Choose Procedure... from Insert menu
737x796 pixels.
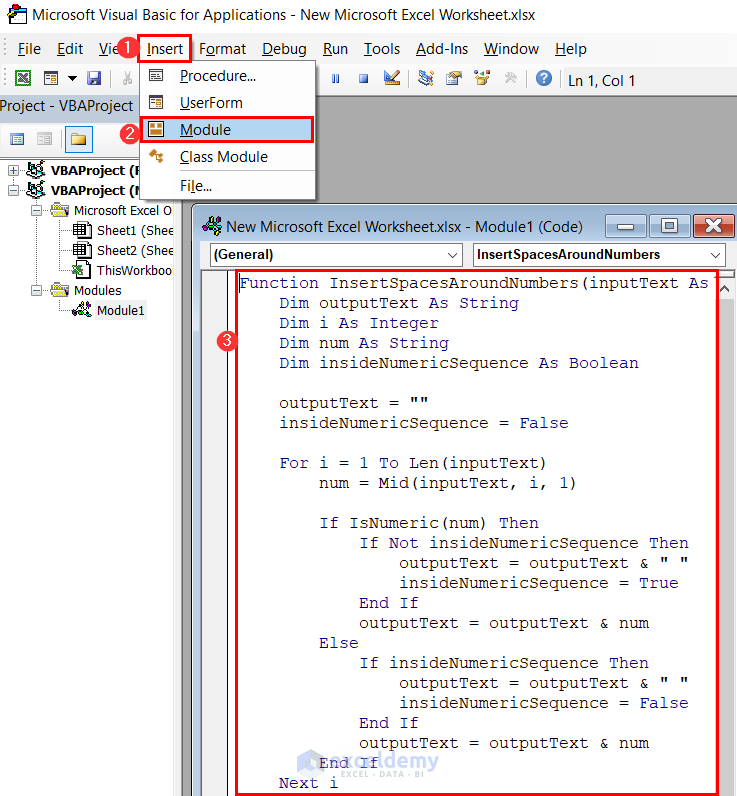pos(227,76)
